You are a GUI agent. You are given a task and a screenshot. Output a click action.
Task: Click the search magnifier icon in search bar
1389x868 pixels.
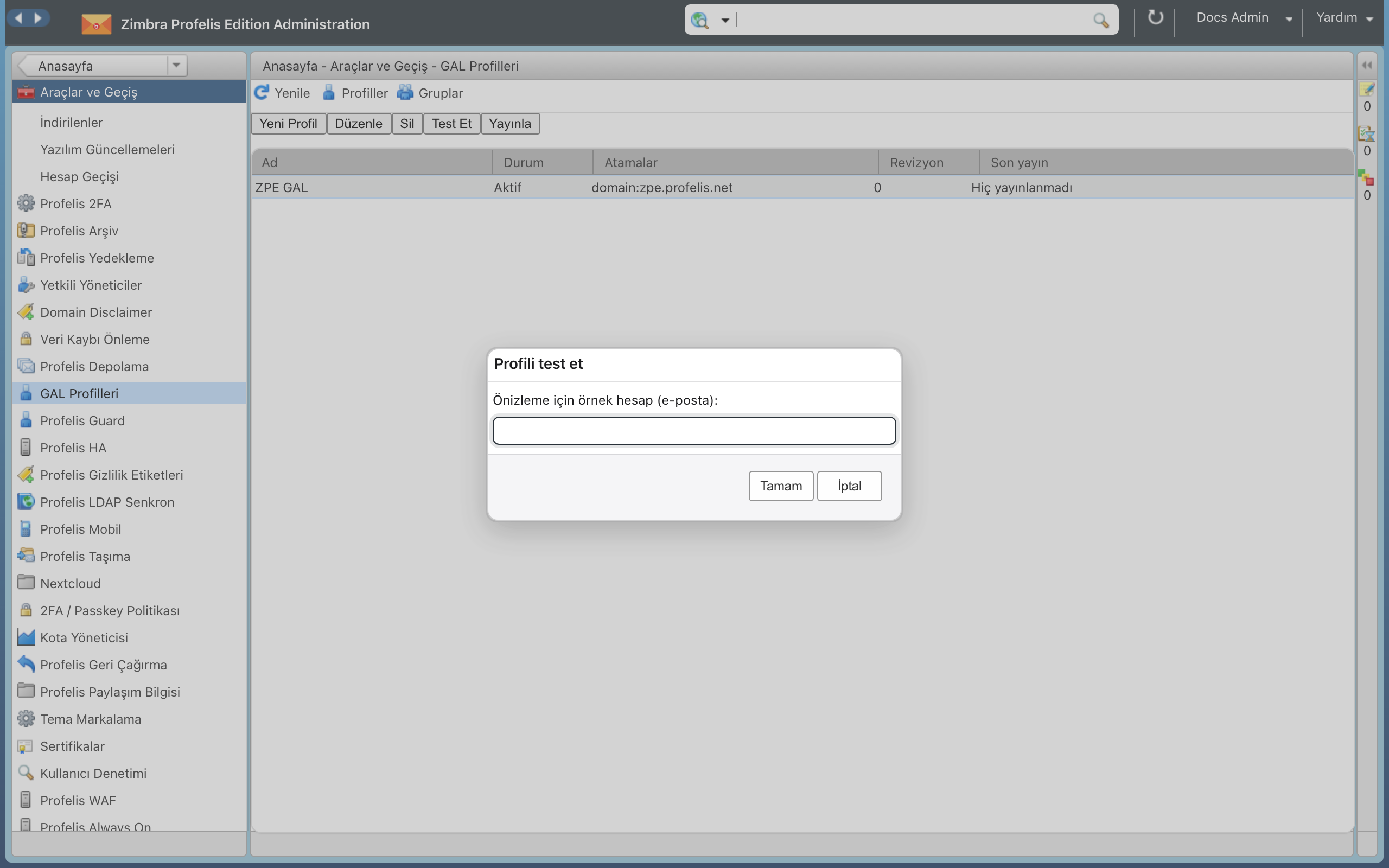(1100, 21)
